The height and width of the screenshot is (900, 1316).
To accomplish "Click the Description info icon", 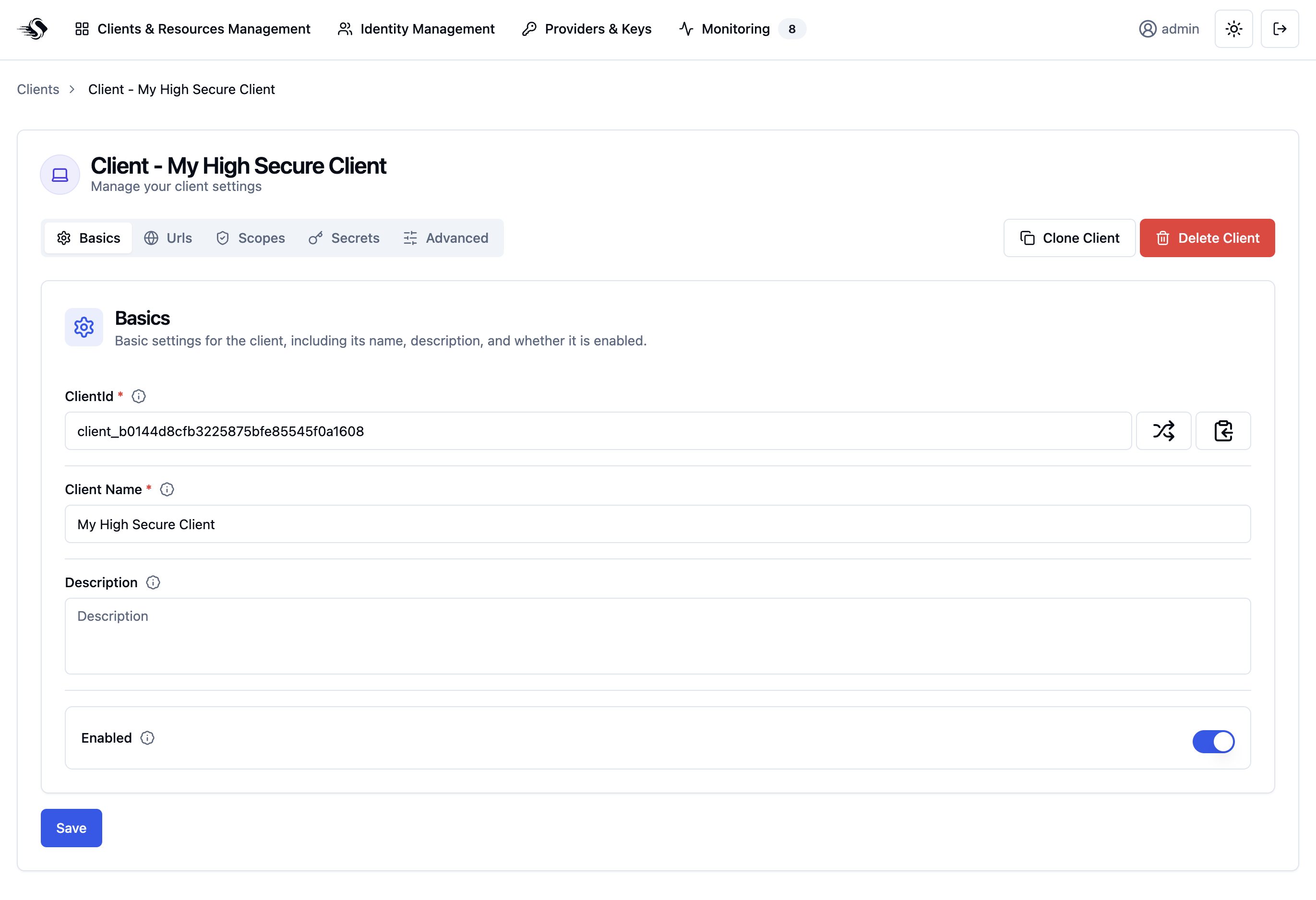I will click(x=153, y=582).
